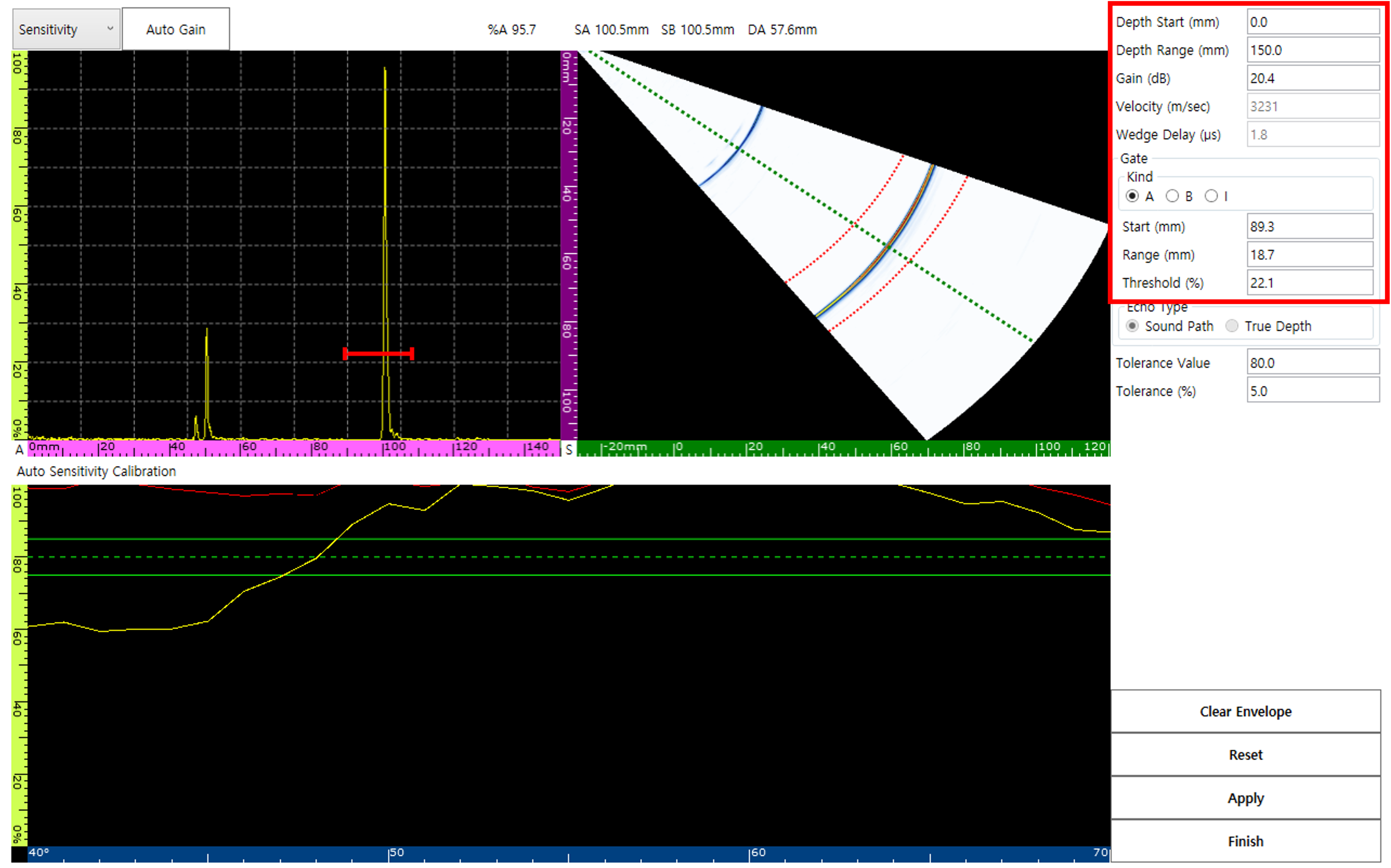Edit the gate Start (mm) field

1309,226
